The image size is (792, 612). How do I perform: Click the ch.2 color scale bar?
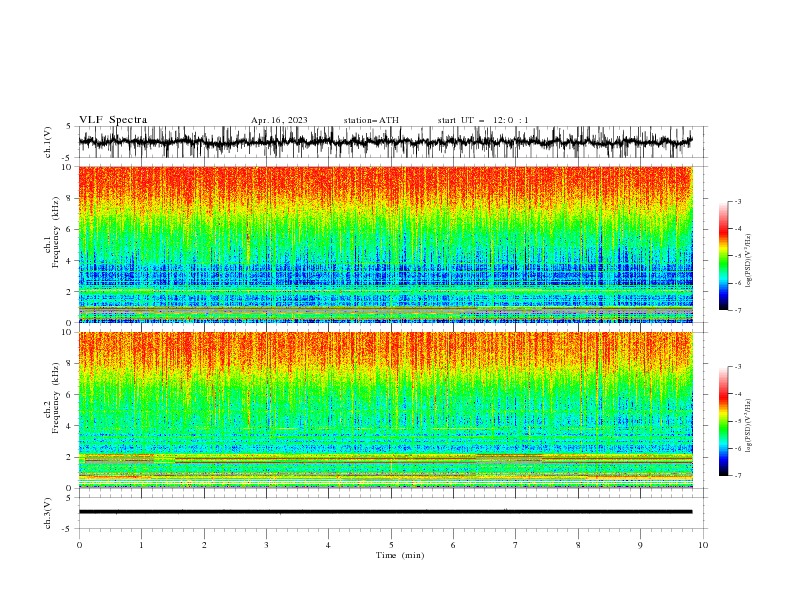pos(723,421)
